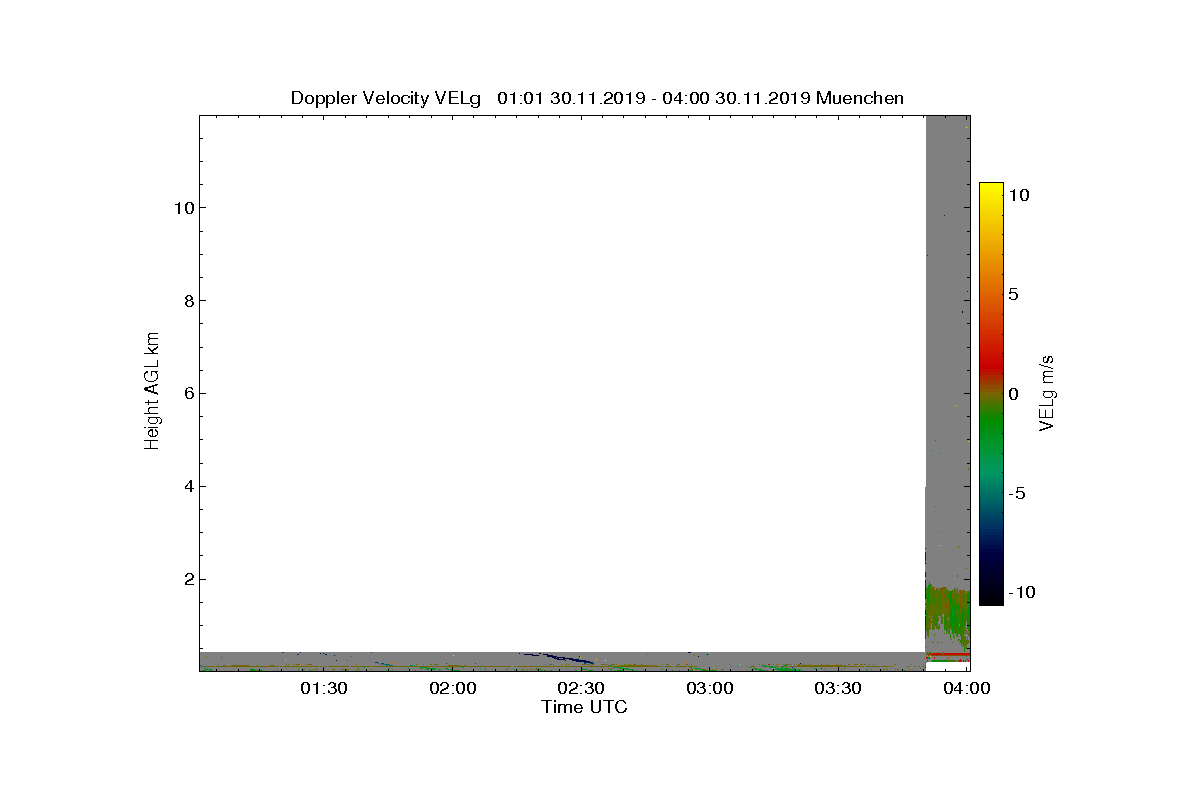This screenshot has width=1200, height=800.
Task: Click the colorbar tick label '5'
Action: pos(1013,295)
